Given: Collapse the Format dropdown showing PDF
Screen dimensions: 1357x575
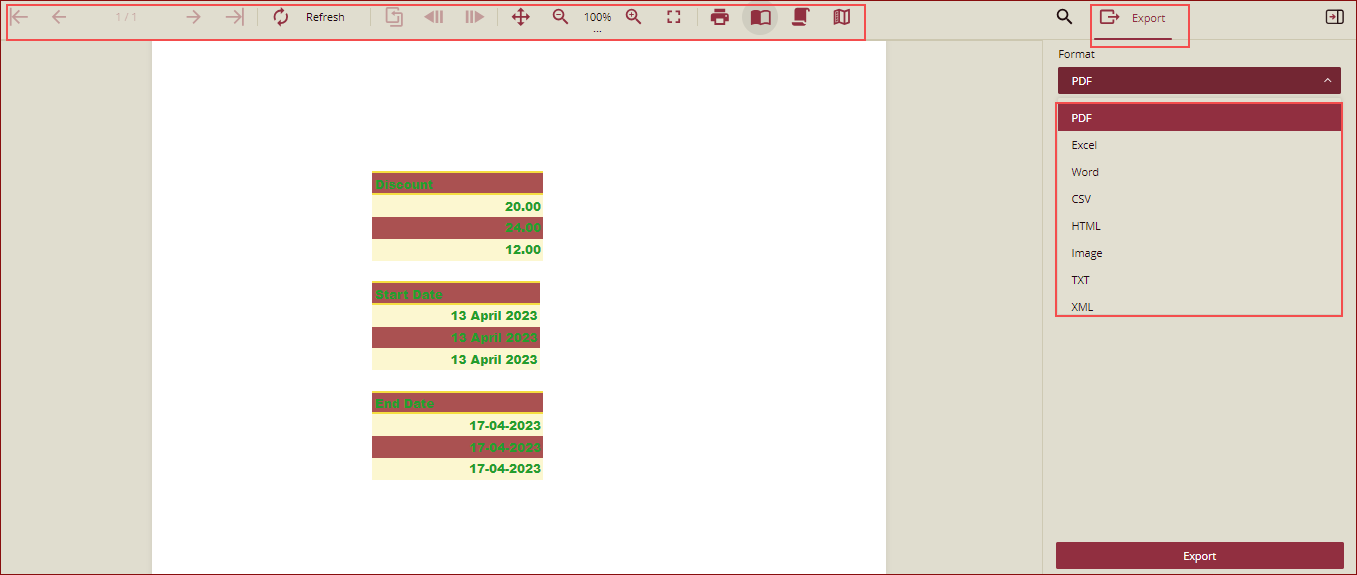Looking at the screenshot, I should tap(1199, 81).
